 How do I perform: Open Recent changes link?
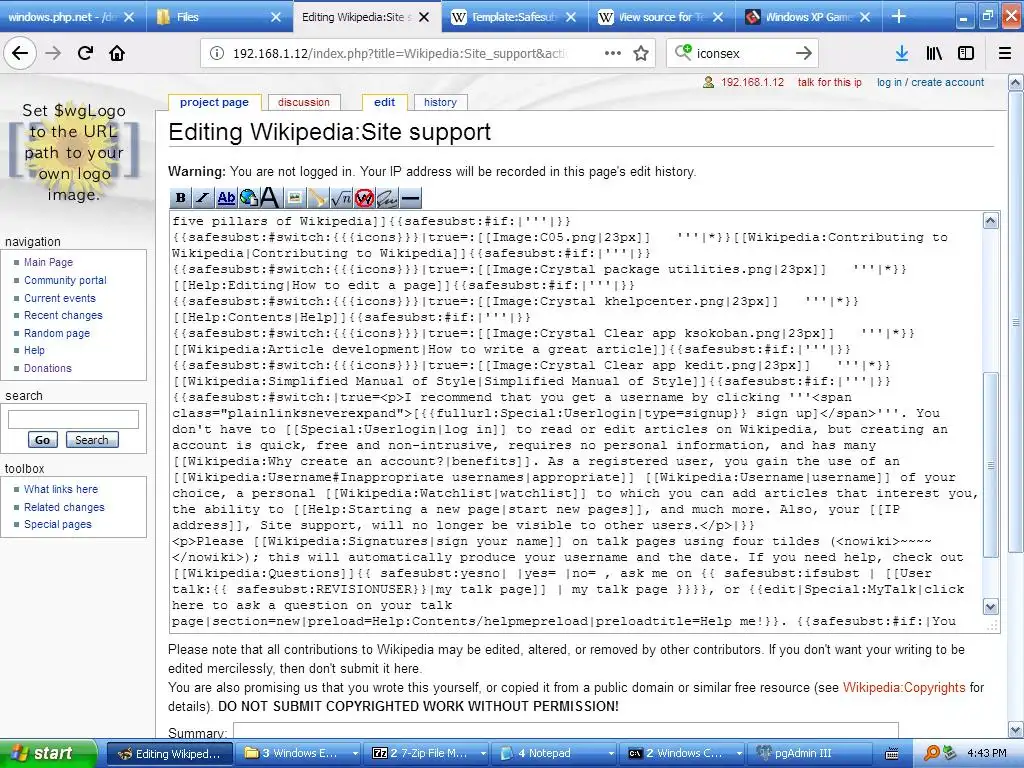[63, 315]
